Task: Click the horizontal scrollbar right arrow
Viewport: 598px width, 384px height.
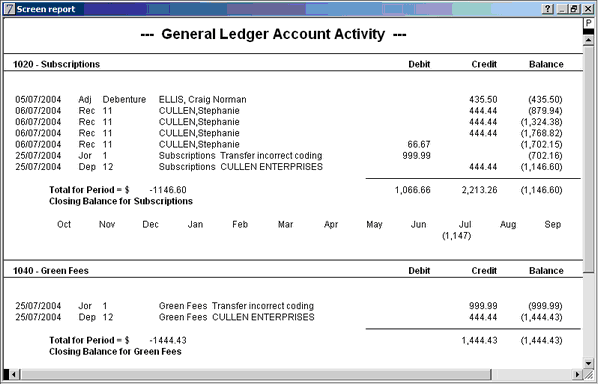Action: pos(578,374)
